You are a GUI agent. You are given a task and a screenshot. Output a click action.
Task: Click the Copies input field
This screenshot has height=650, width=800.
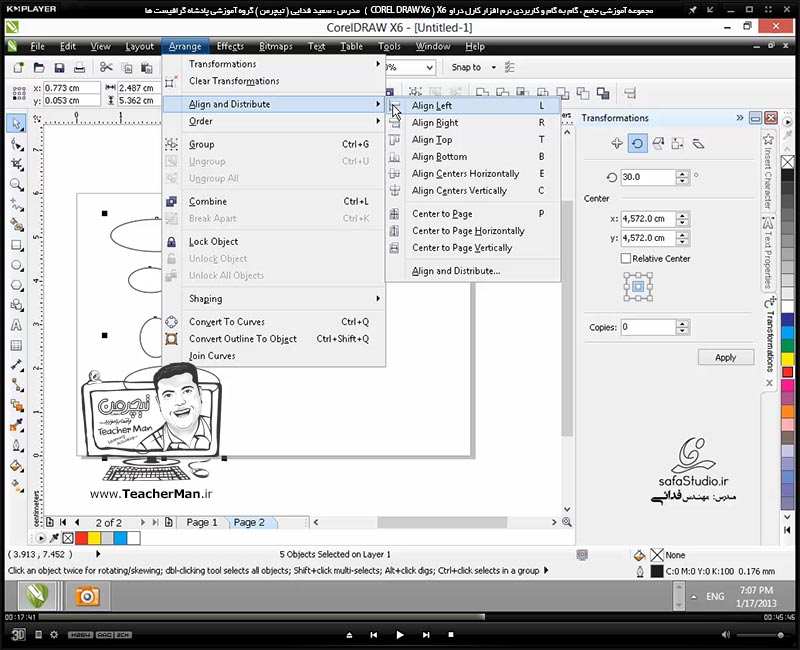[648, 327]
